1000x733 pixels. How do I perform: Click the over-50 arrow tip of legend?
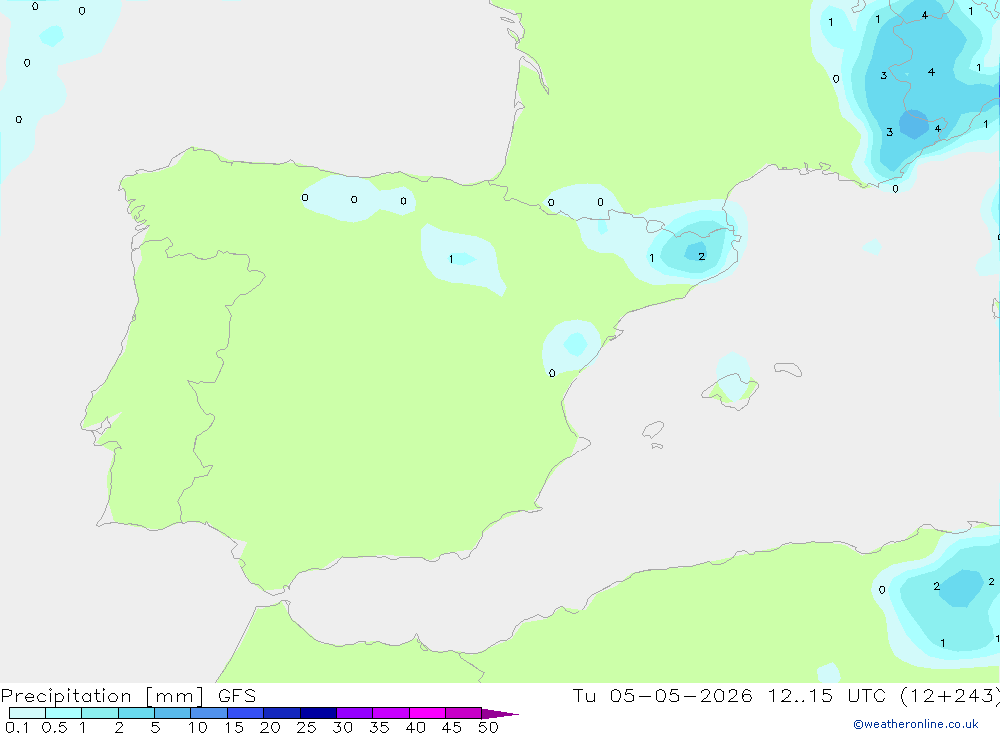(x=500, y=713)
